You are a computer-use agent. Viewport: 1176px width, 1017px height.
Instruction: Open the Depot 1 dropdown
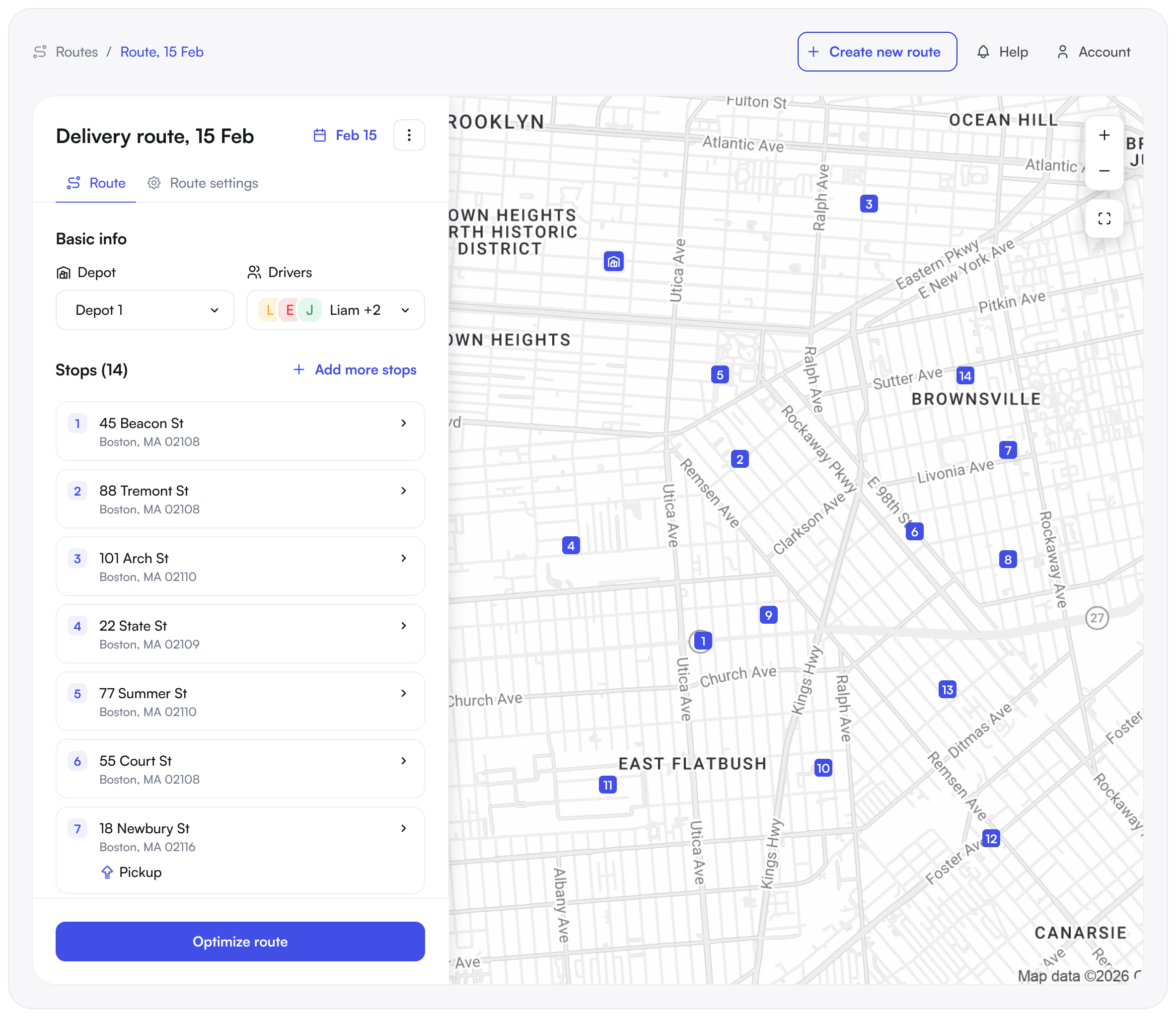point(145,310)
